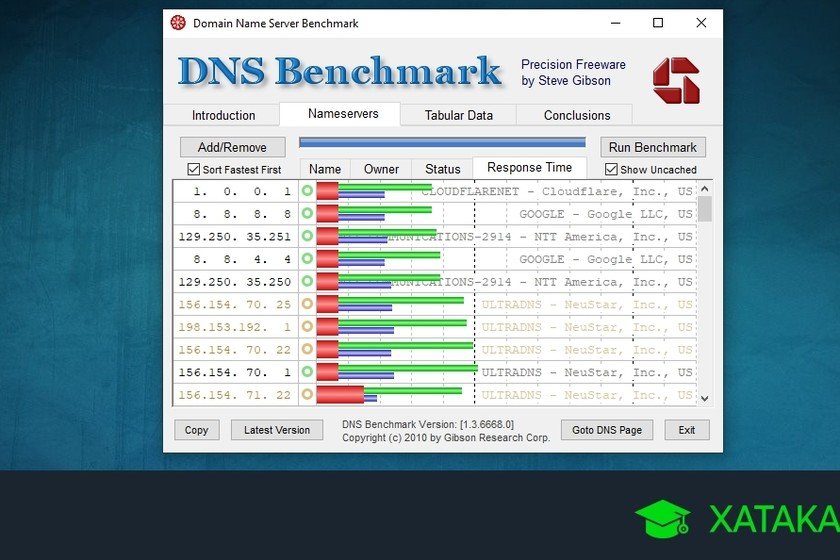Select the Introduction tab

point(223,115)
